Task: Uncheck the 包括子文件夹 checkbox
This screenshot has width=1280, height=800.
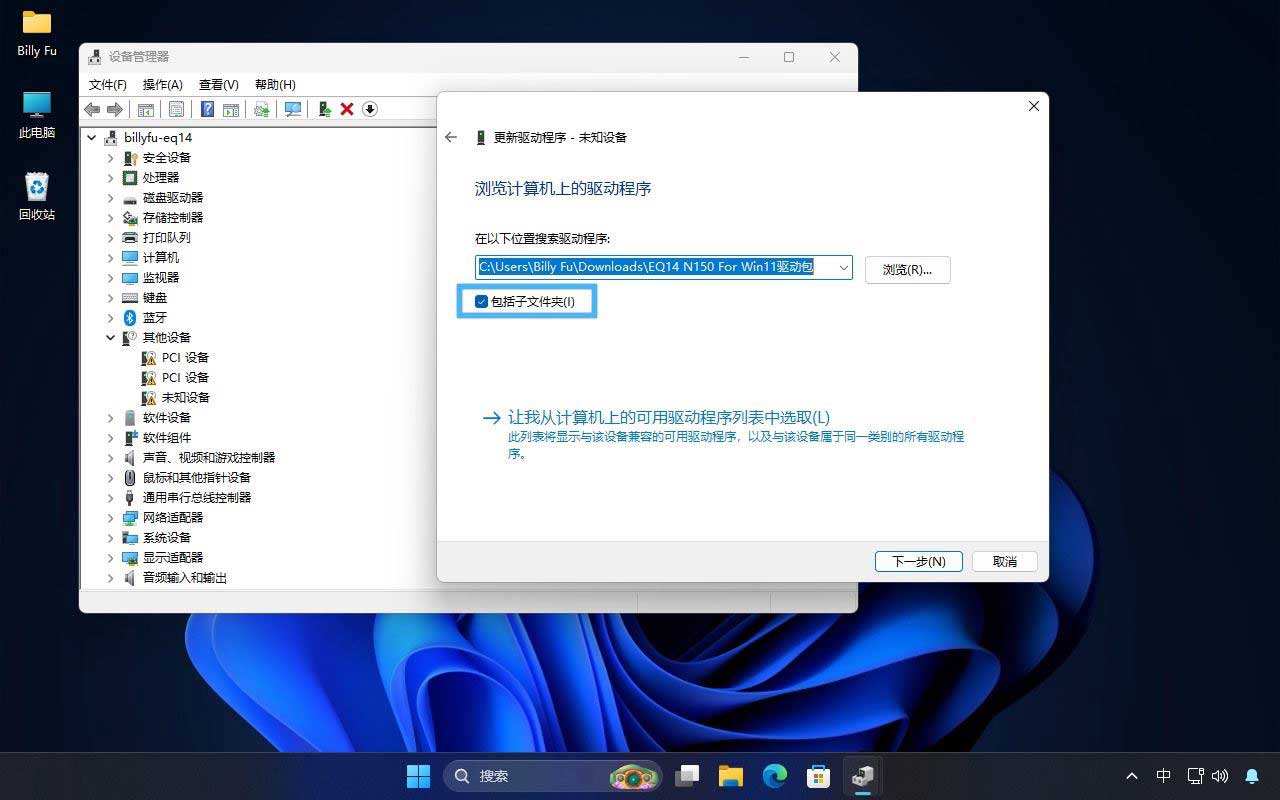Action: 481,301
